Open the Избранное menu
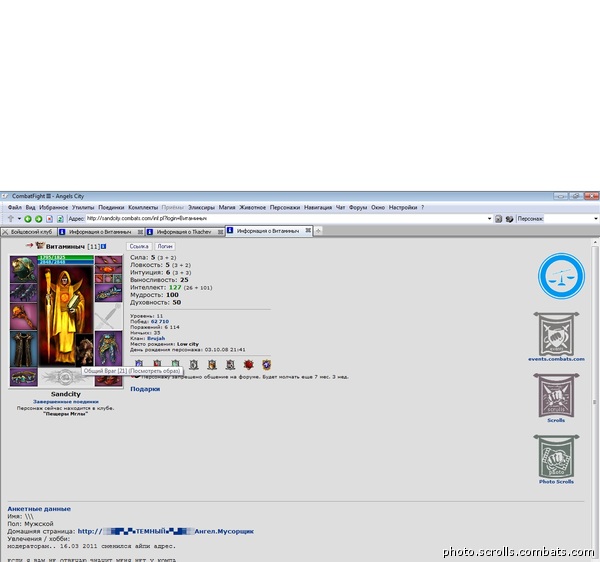The image size is (600, 562). (x=54, y=207)
